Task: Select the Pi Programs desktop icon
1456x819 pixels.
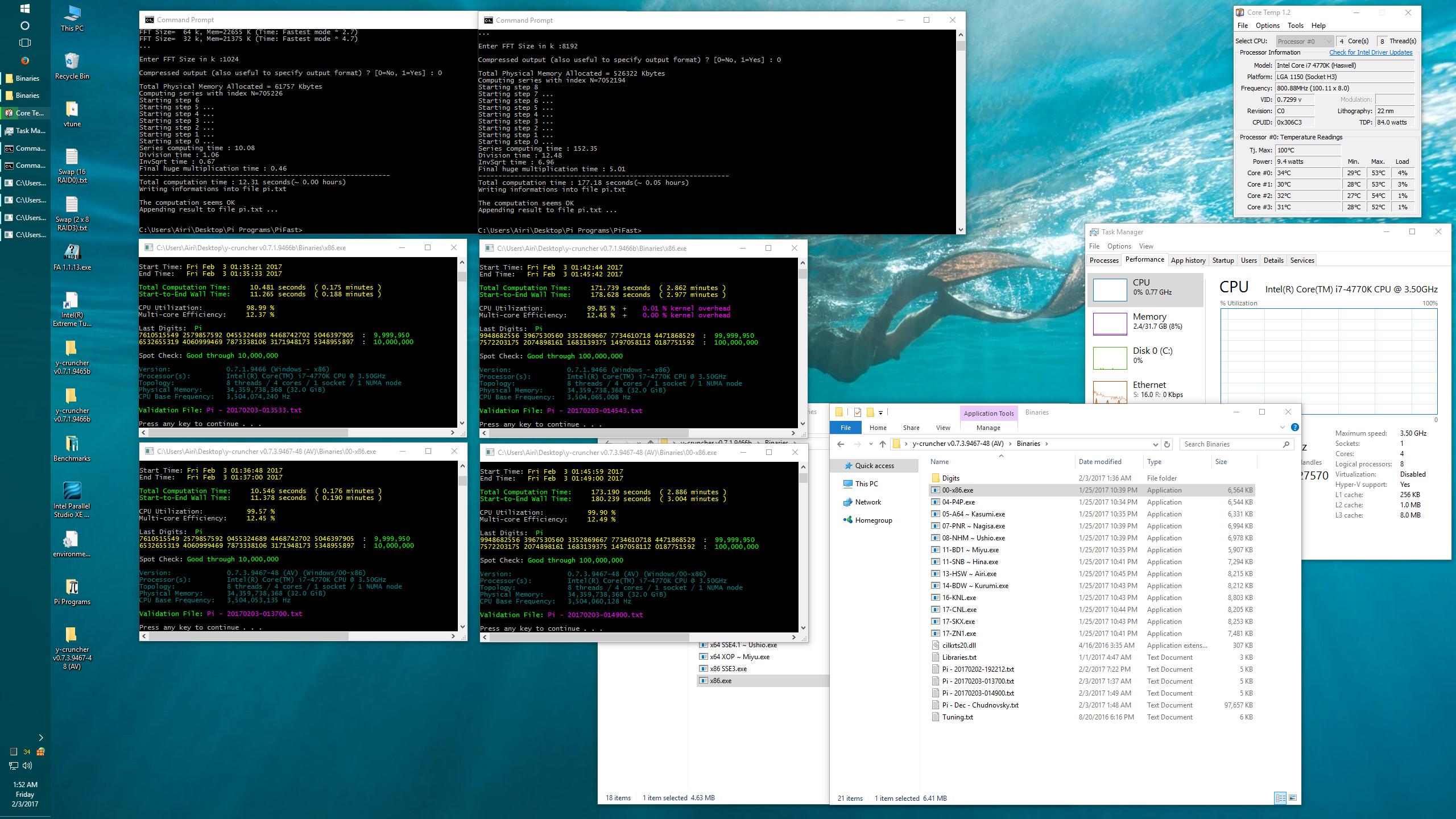Action: tap(72, 591)
